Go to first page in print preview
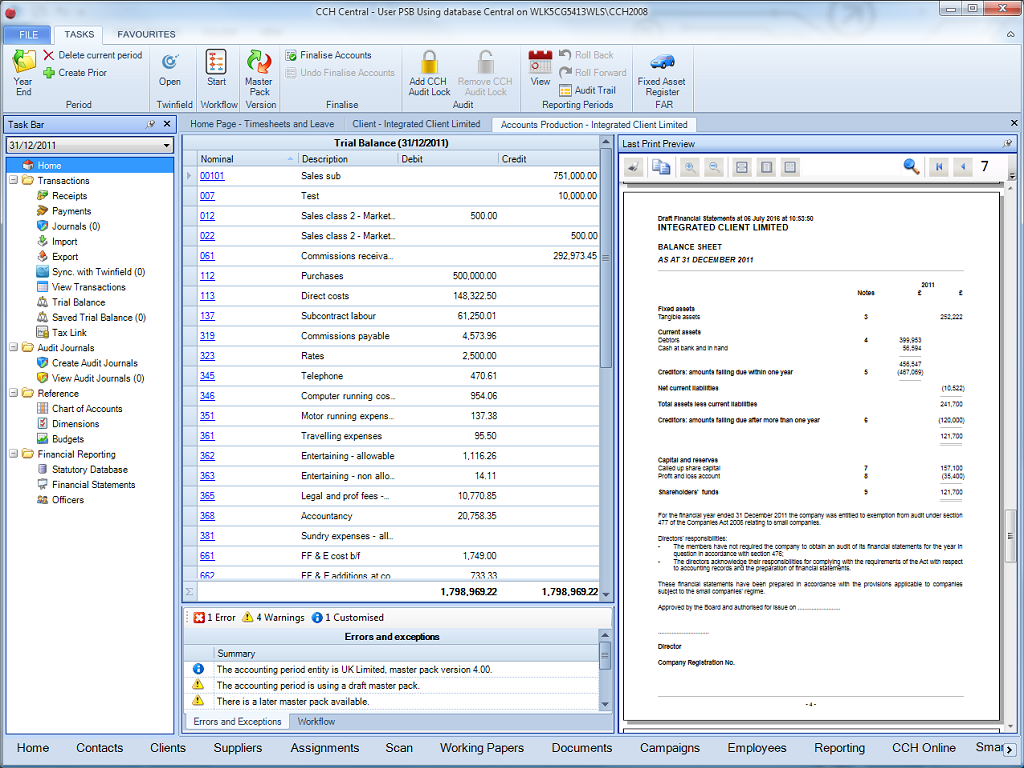The width and height of the screenshot is (1024, 768). (x=938, y=167)
